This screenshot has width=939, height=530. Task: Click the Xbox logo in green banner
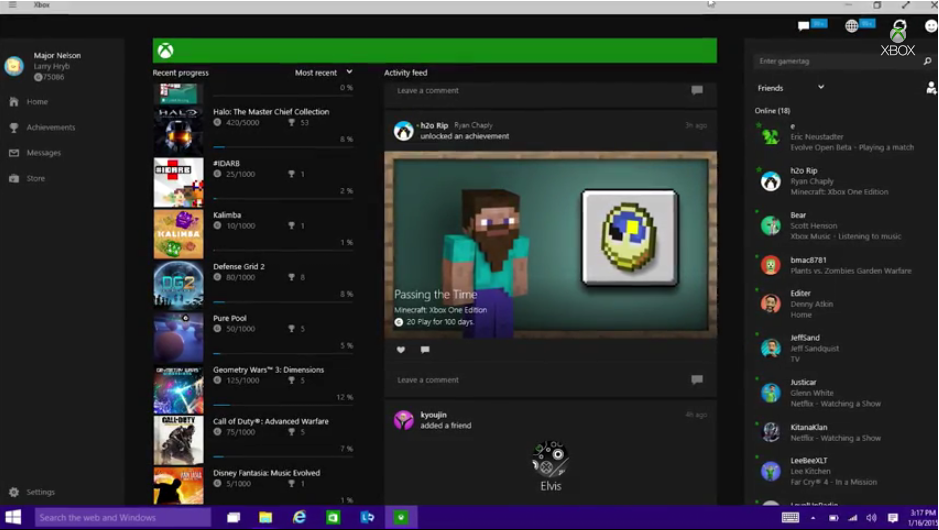tap(165, 50)
